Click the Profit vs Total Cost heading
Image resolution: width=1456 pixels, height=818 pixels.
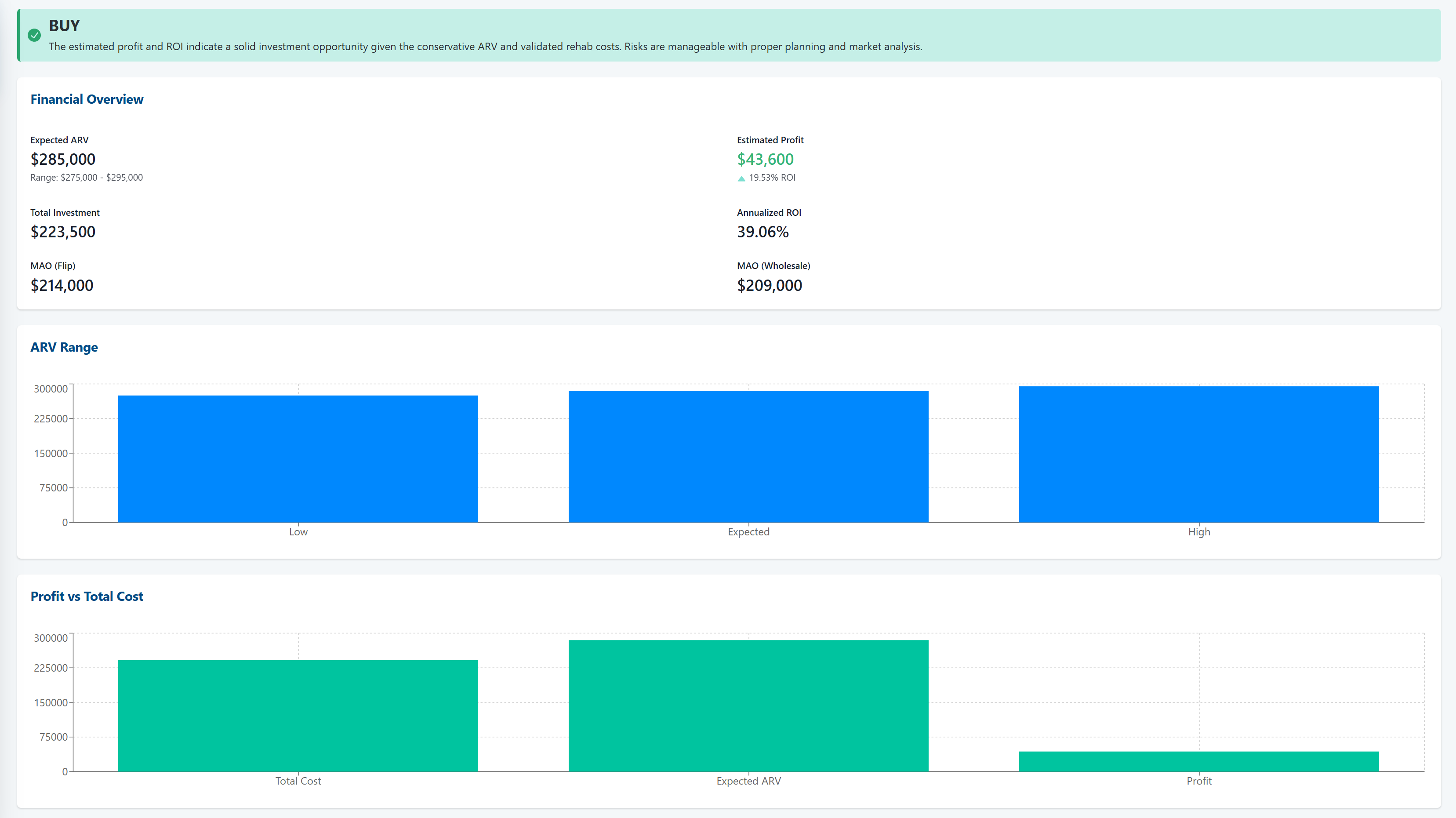pyautogui.click(x=87, y=596)
